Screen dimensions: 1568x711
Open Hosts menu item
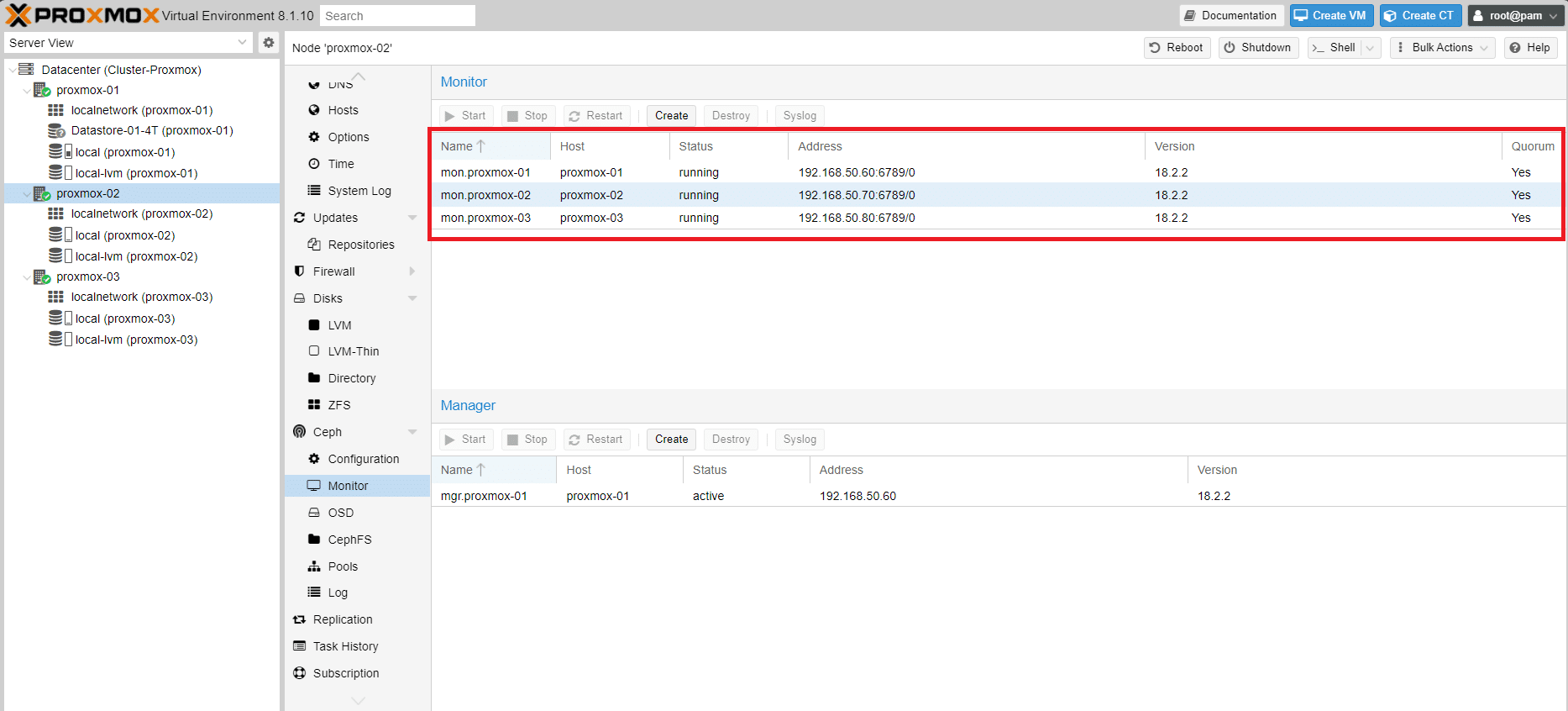(x=343, y=110)
